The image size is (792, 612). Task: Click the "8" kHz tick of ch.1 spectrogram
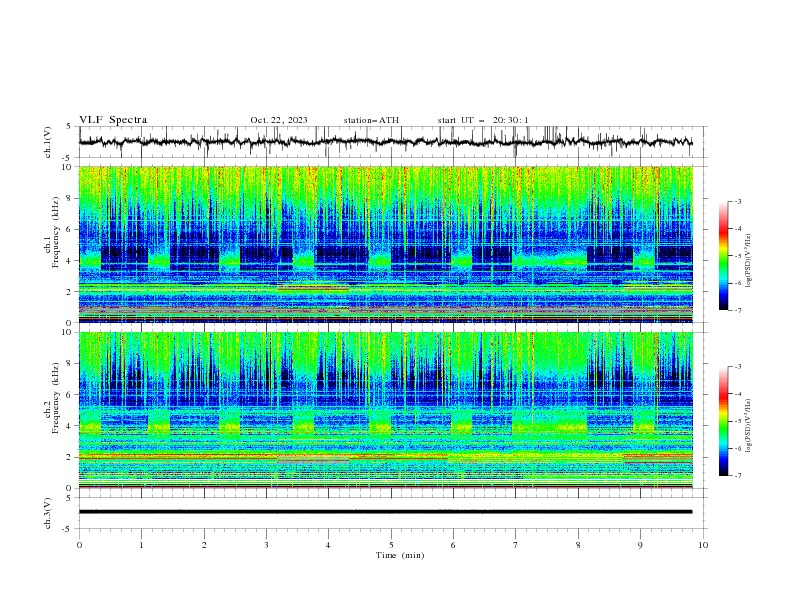70,198
